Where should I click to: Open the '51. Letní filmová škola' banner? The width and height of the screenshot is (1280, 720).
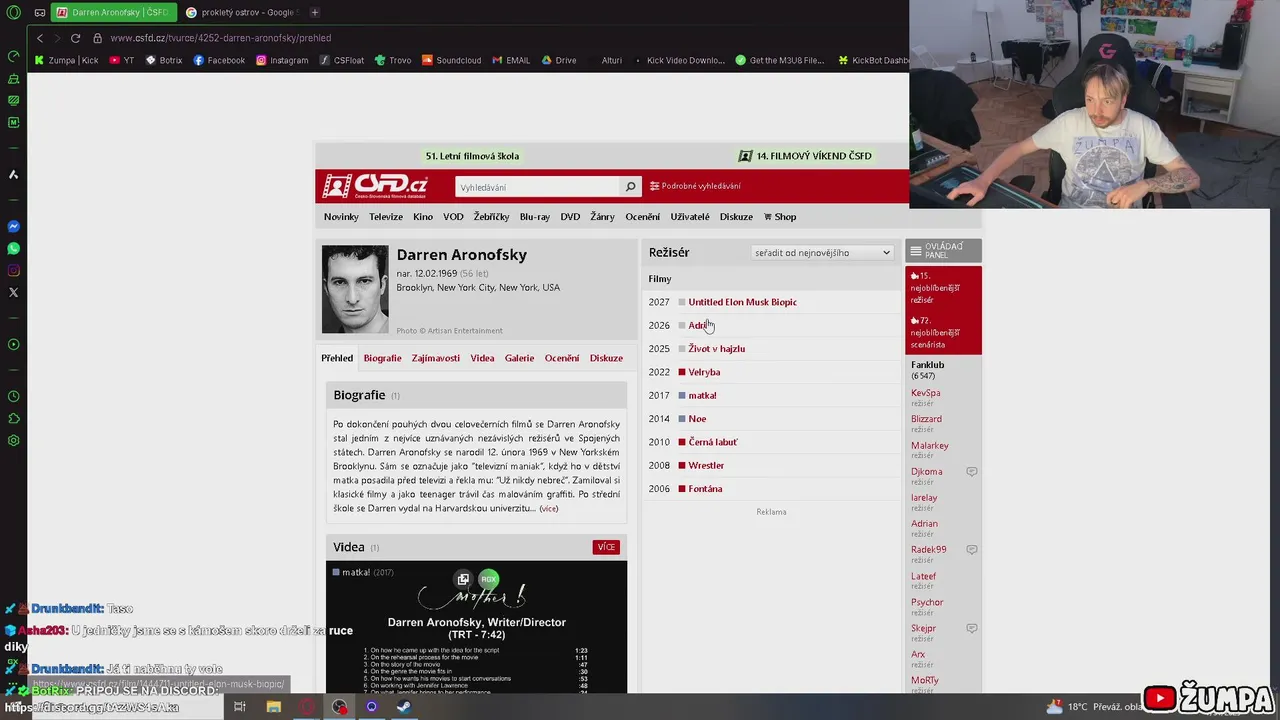[472, 156]
